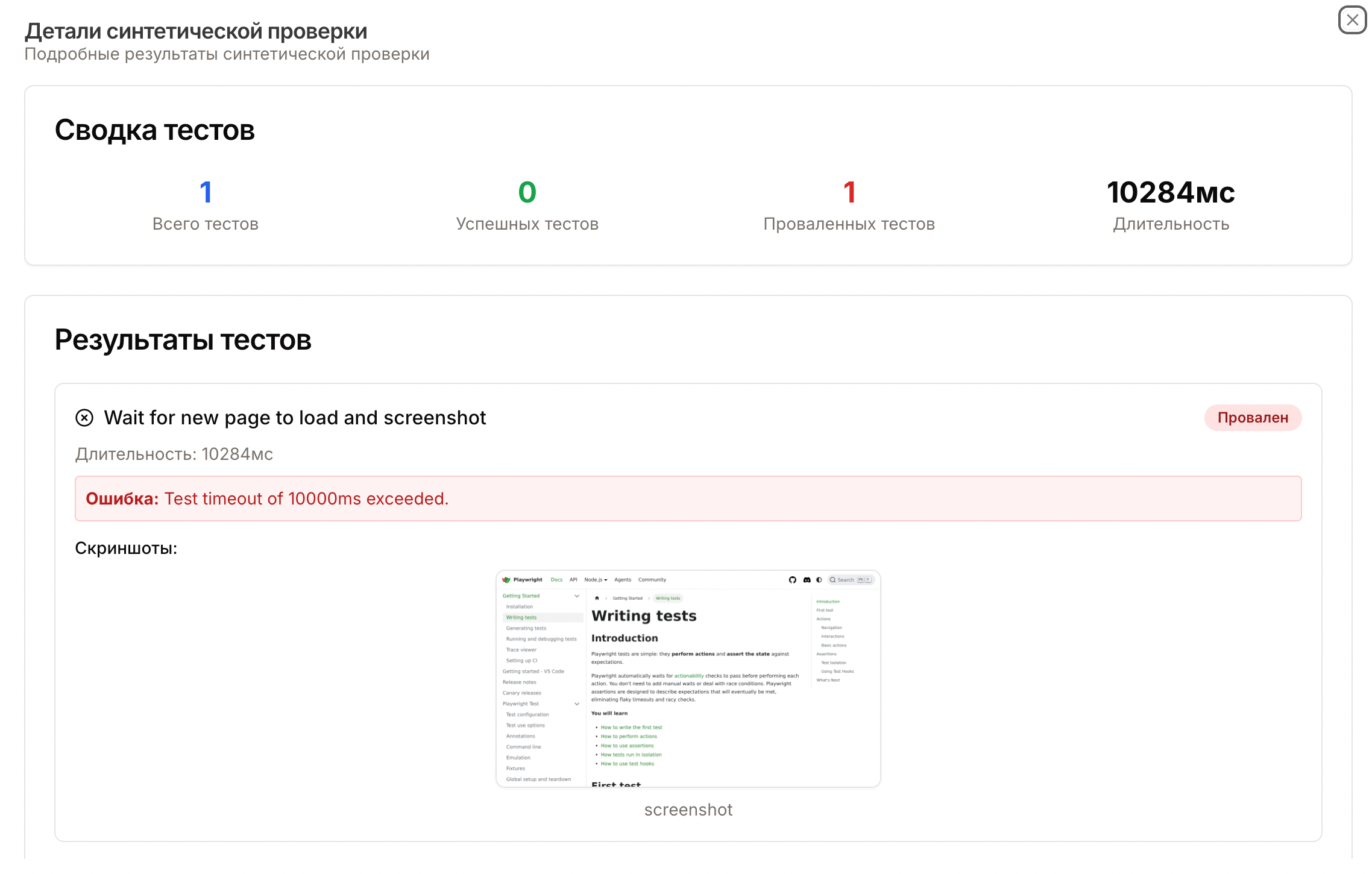This screenshot has width=1372, height=874.
Task: Close the synthetic check details dialog
Action: (1352, 20)
